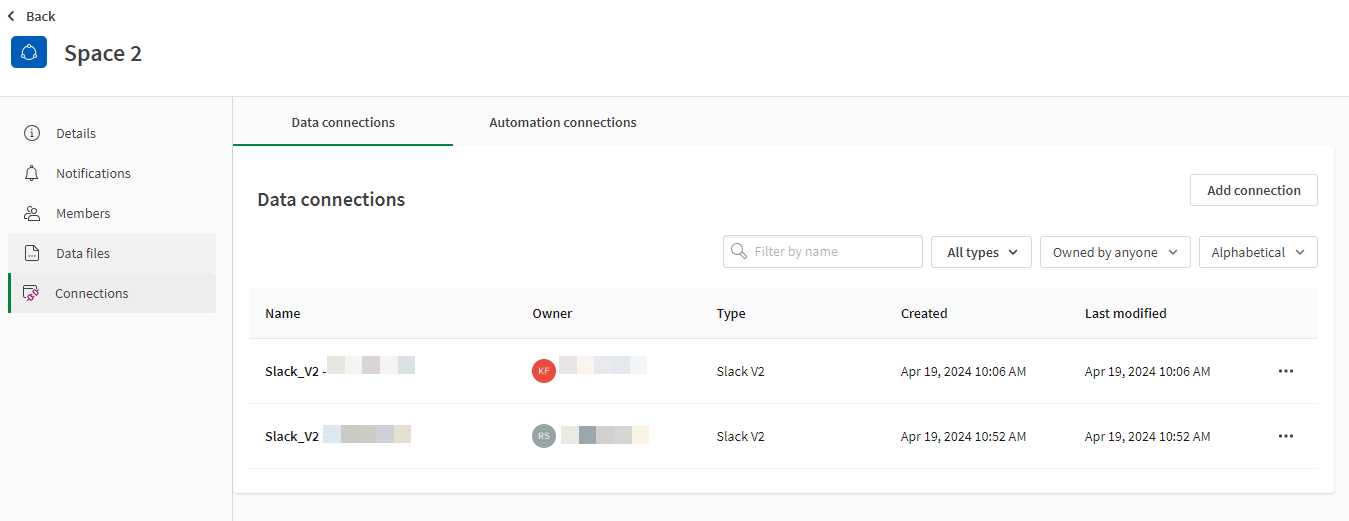Open Notifications in the sidebar
Image resolution: width=1349 pixels, height=521 pixels.
pos(112,173)
